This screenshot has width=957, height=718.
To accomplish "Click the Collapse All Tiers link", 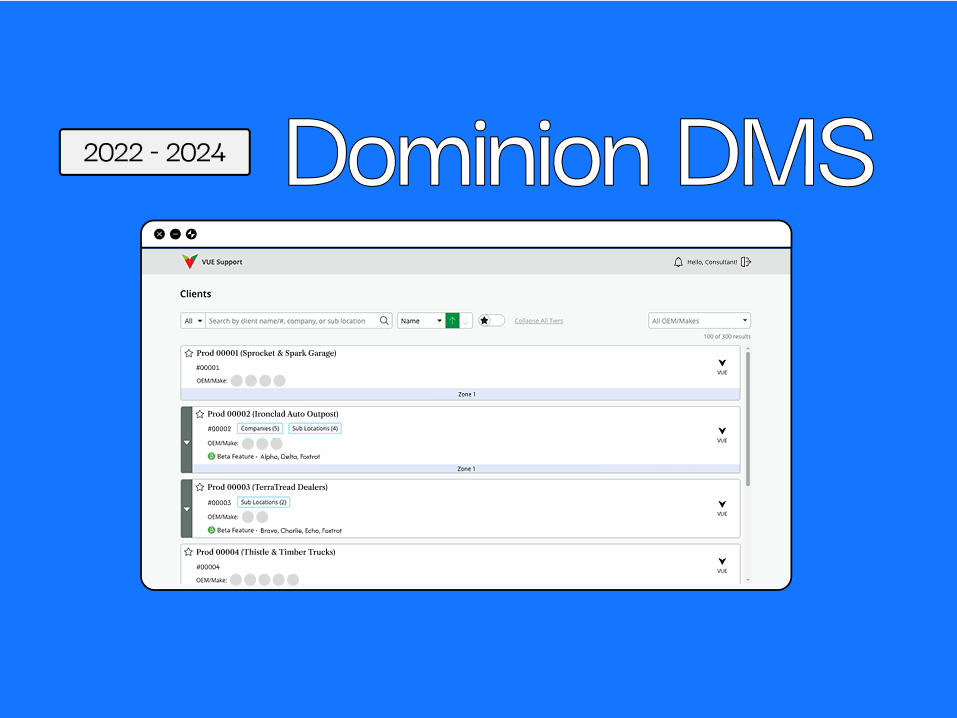I will click(539, 321).
